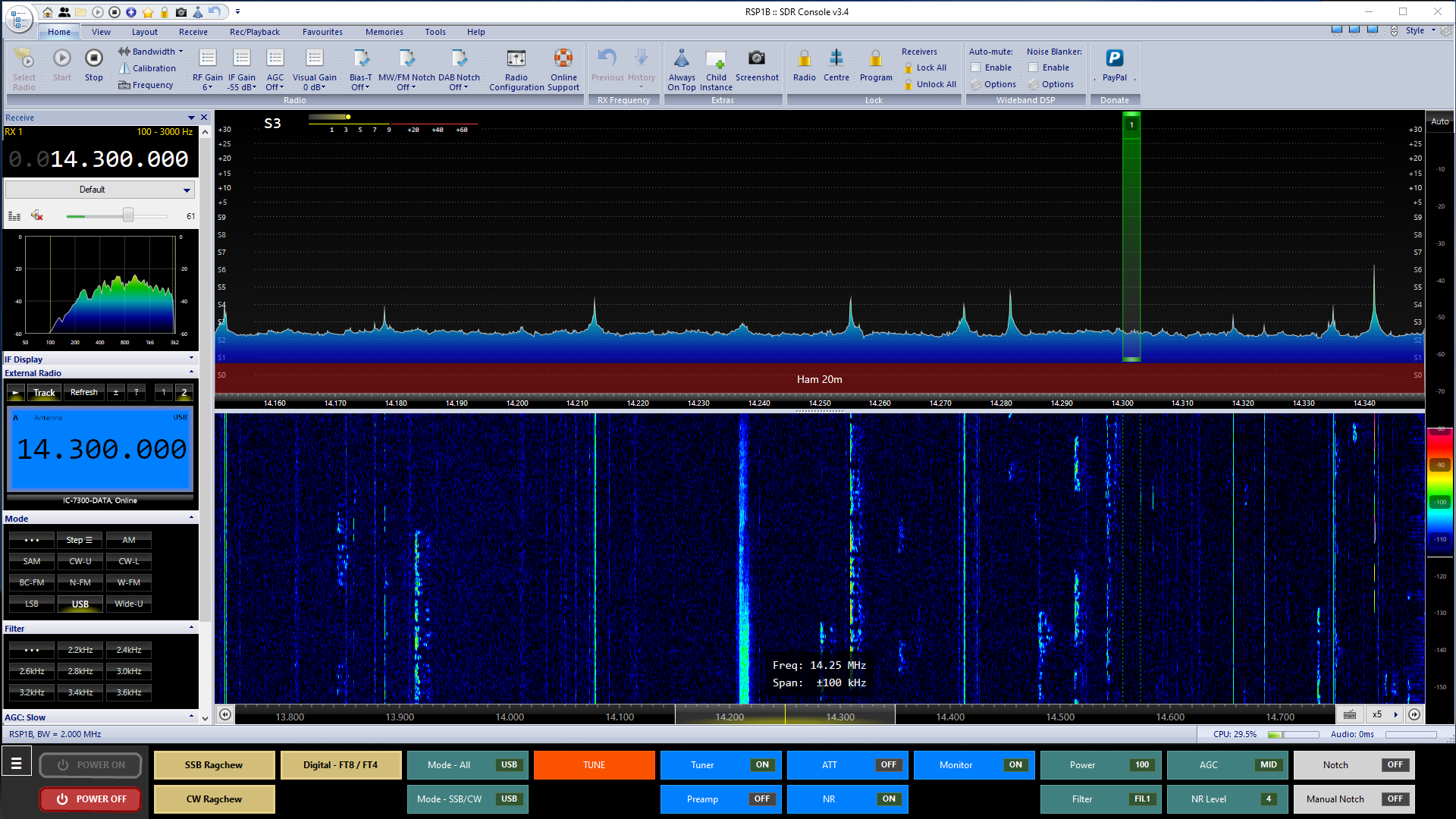
Task: Select the 2.4kHz filter button
Action: (x=129, y=650)
